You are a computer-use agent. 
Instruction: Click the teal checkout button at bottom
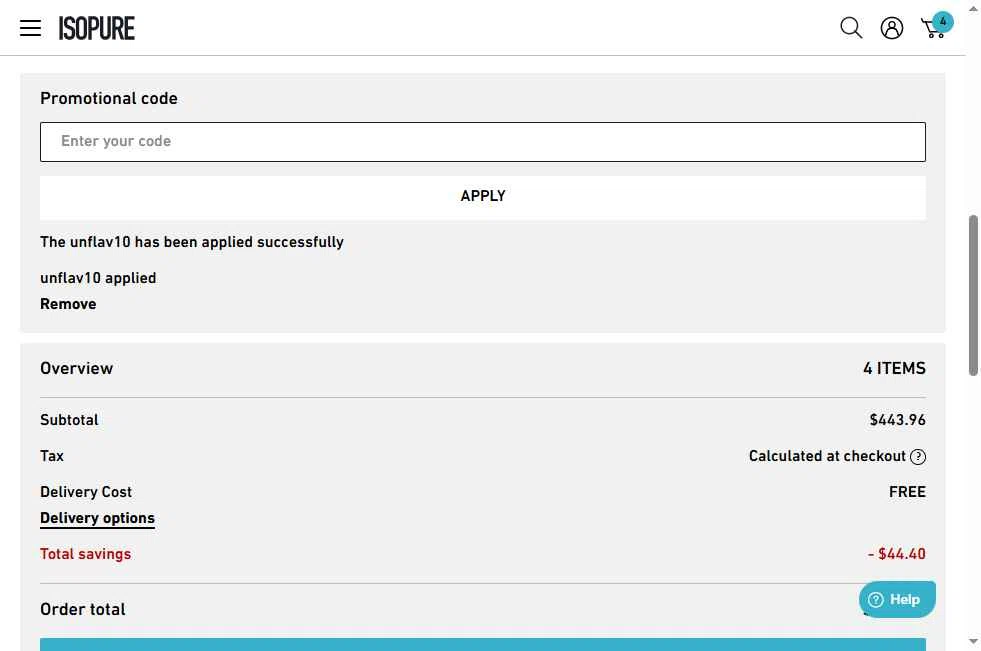point(482,644)
